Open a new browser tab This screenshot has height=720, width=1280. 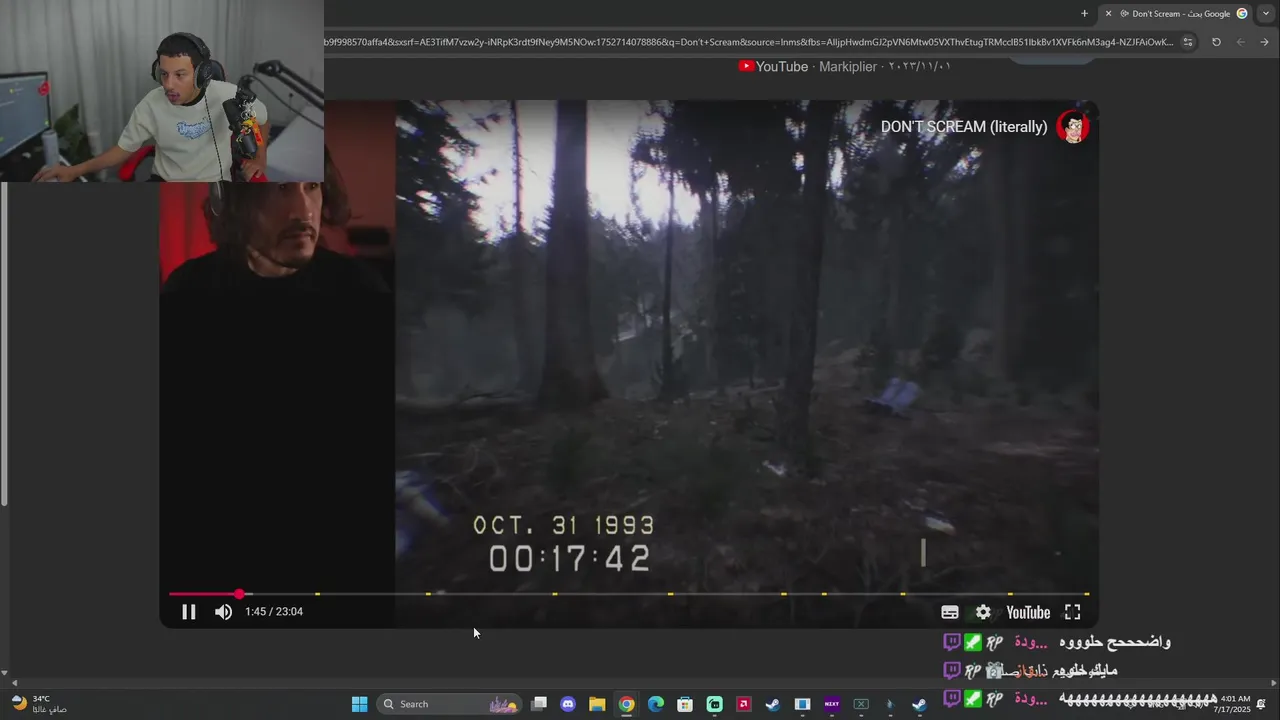[1084, 13]
